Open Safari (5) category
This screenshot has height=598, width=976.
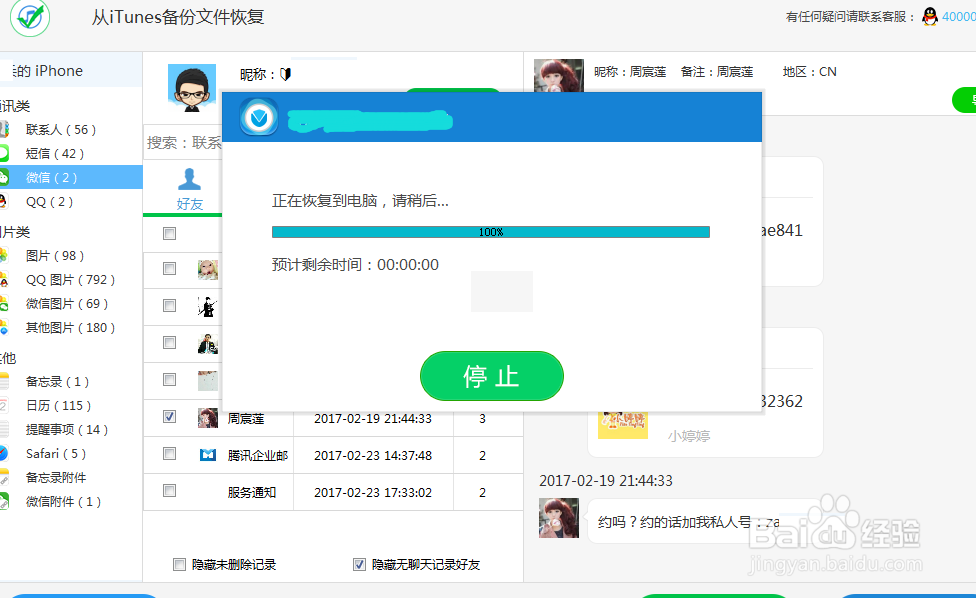click(x=56, y=454)
